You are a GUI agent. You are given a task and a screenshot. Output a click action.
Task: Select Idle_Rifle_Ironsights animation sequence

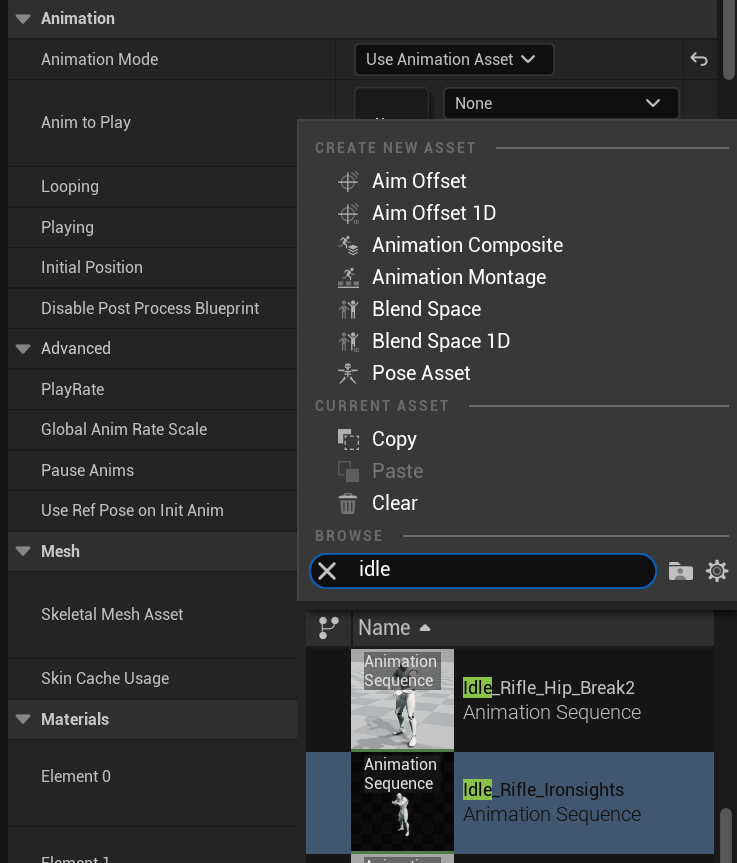pyautogui.click(x=510, y=802)
